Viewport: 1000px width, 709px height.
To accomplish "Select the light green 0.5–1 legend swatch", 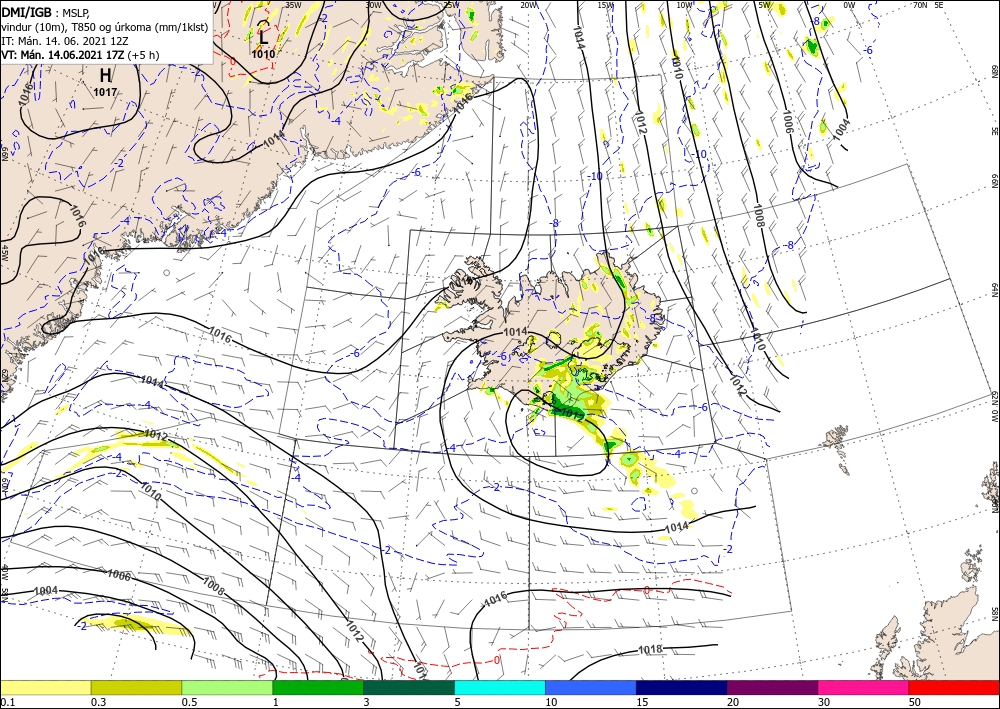I will click(227, 688).
